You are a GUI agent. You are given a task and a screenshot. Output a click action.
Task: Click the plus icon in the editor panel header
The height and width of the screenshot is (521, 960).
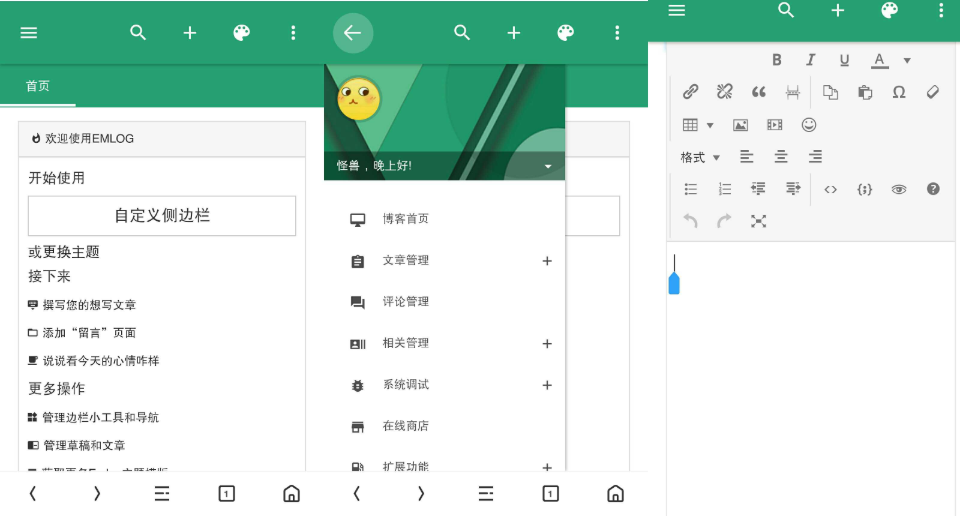click(x=838, y=10)
